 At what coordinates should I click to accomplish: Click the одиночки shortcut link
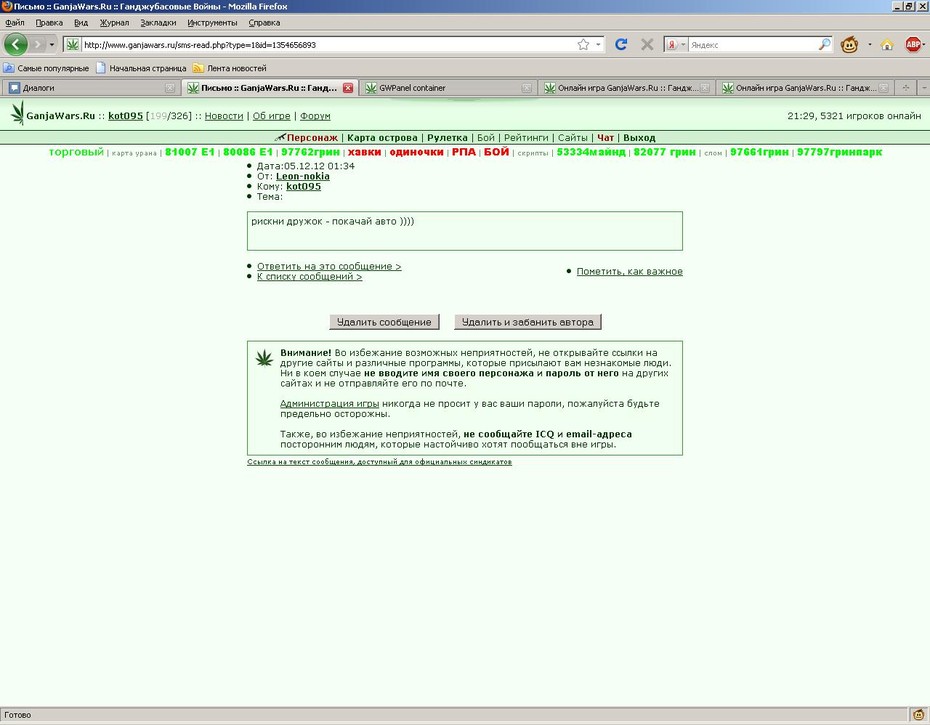click(416, 152)
